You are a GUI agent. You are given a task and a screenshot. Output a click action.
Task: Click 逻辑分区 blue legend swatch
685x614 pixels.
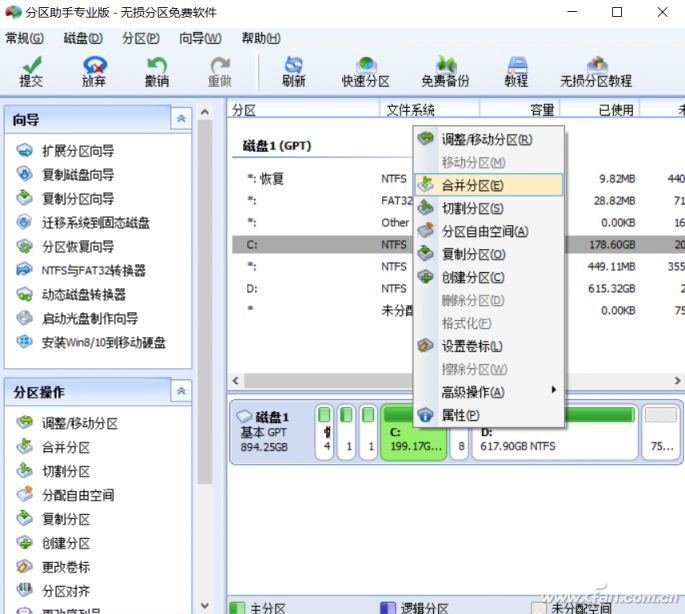click(387, 608)
